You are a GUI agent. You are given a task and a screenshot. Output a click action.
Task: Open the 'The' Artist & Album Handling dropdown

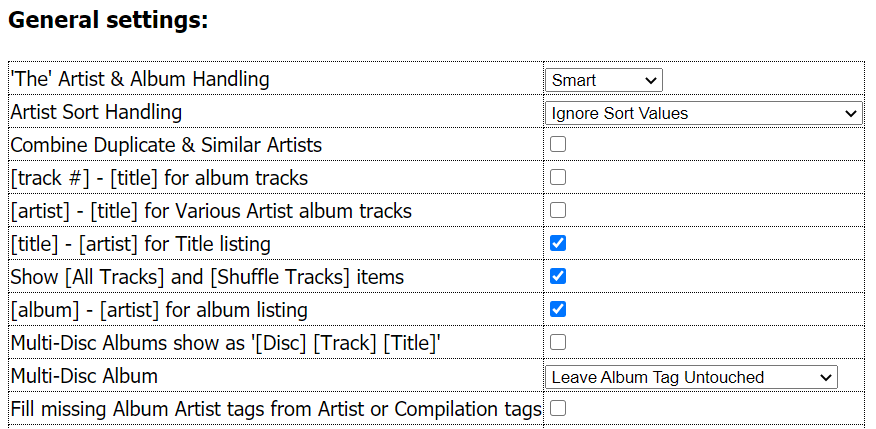604,80
